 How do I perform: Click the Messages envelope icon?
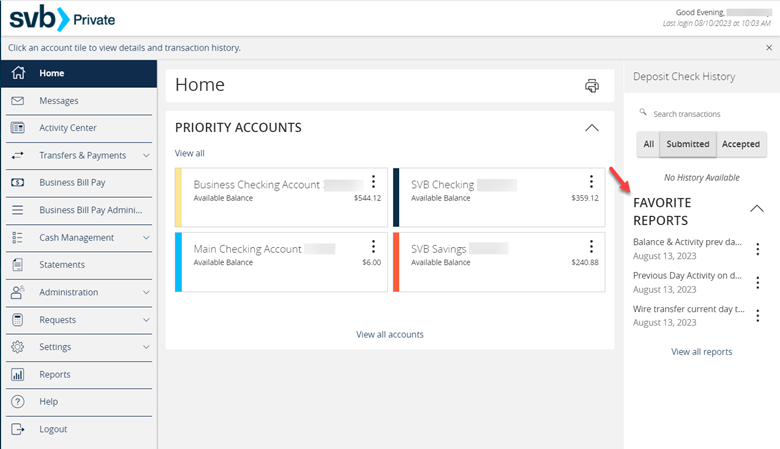pyautogui.click(x=17, y=100)
